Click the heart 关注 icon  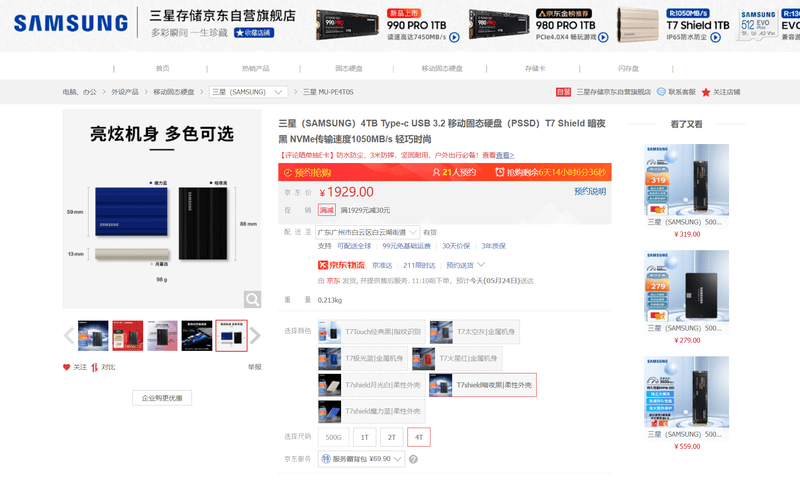[x=66, y=367]
